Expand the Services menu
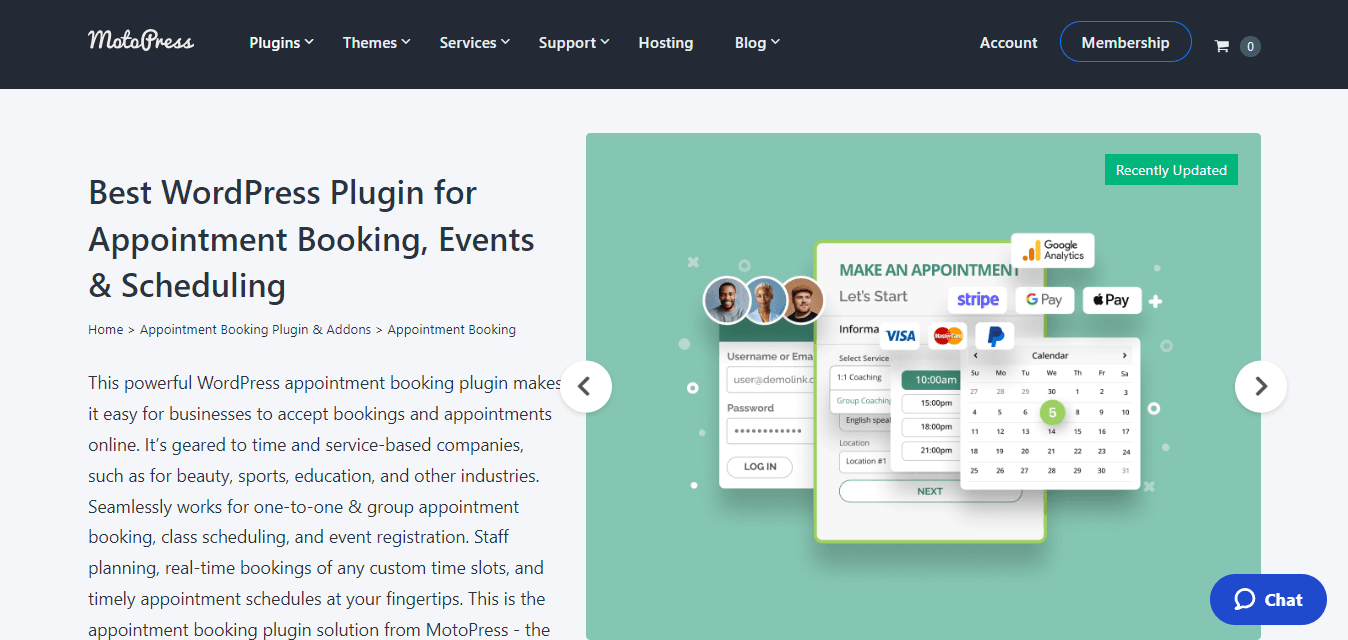Viewport: 1348px width, 640px height. point(475,42)
